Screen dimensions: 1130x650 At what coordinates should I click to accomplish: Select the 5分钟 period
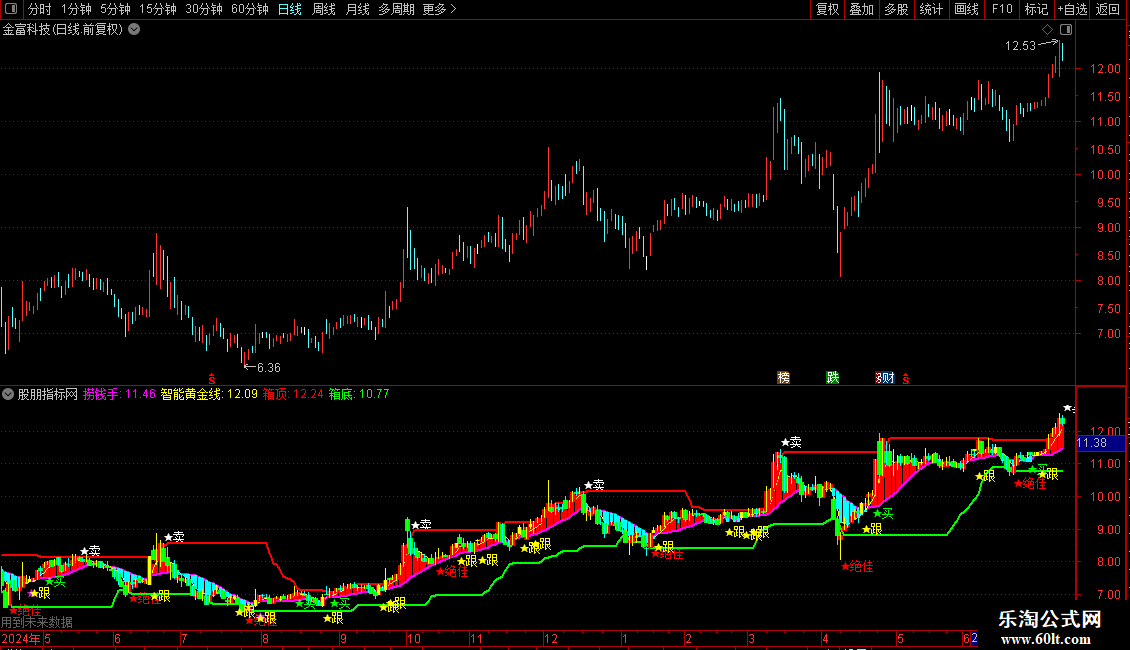pyautogui.click(x=115, y=9)
